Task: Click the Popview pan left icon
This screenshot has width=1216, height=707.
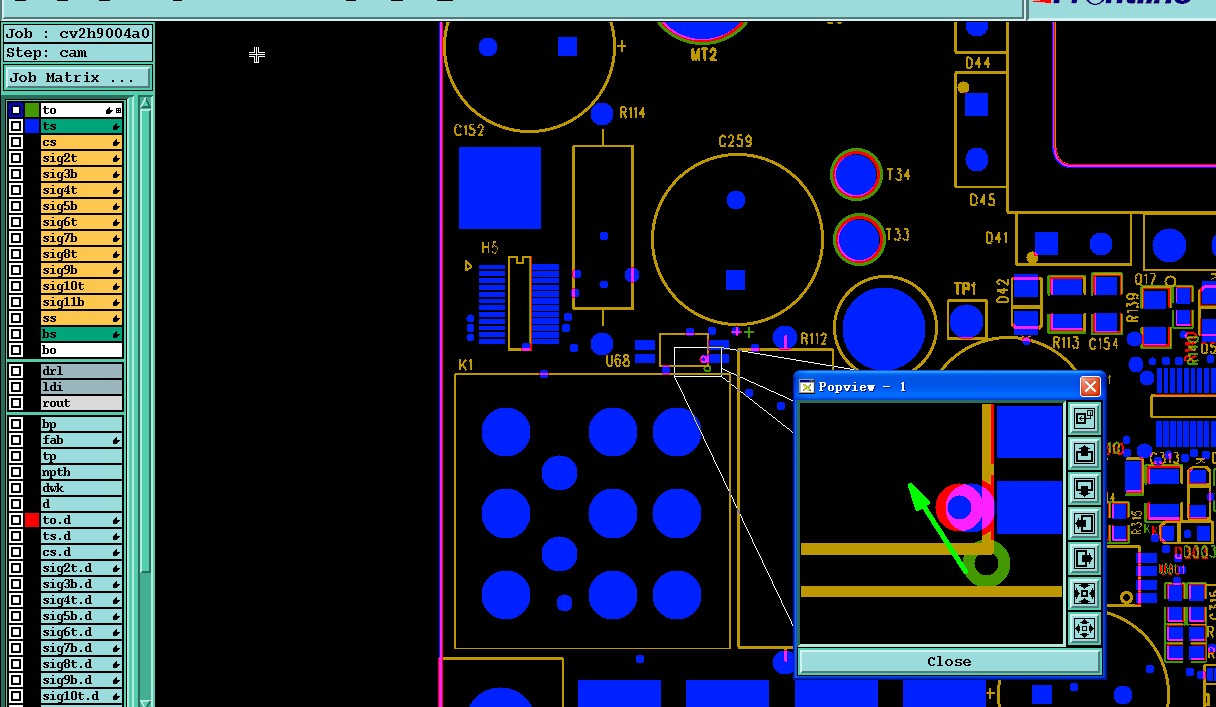Action: pyautogui.click(x=1084, y=523)
